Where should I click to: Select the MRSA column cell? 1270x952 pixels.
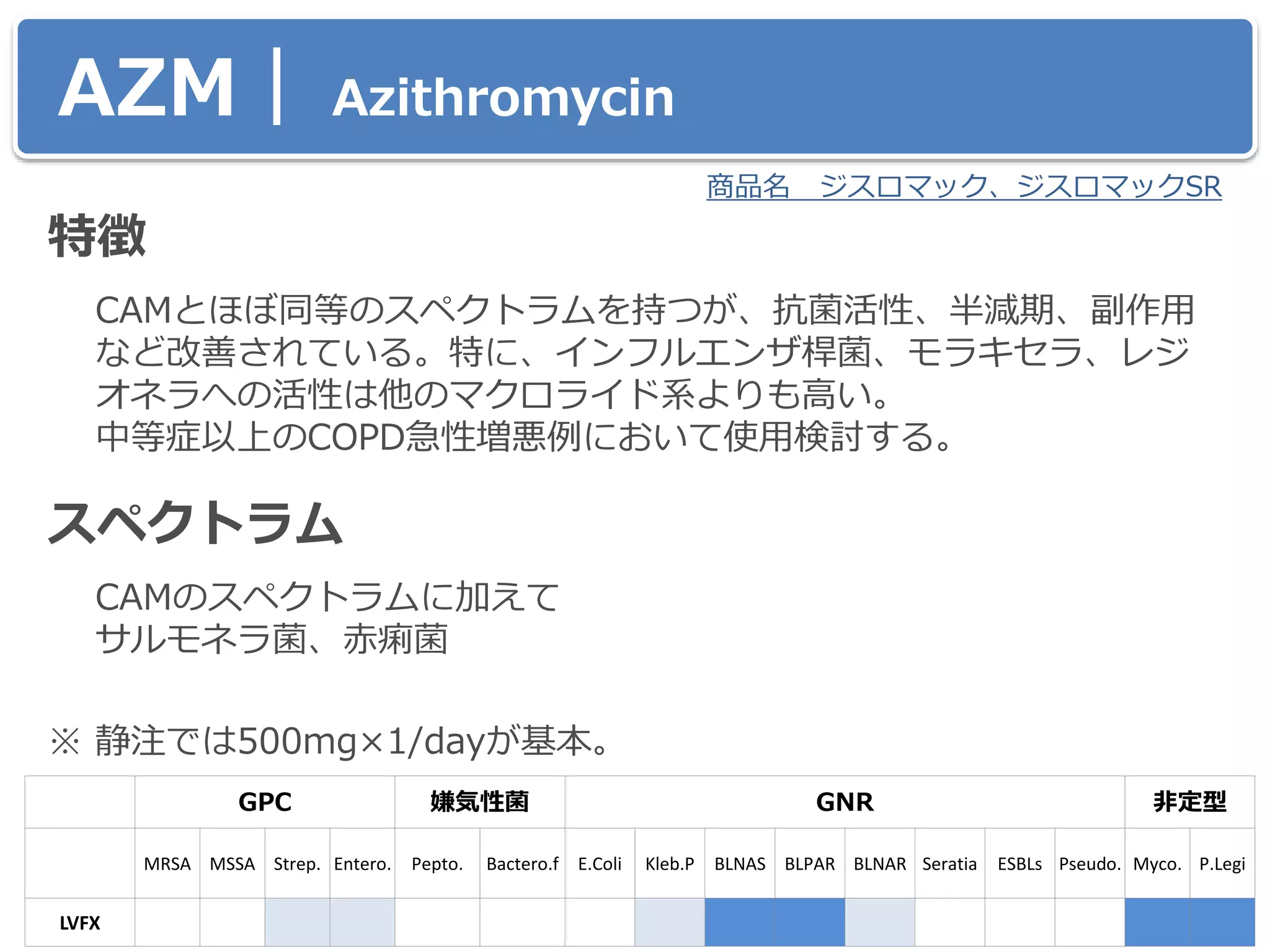(x=167, y=863)
